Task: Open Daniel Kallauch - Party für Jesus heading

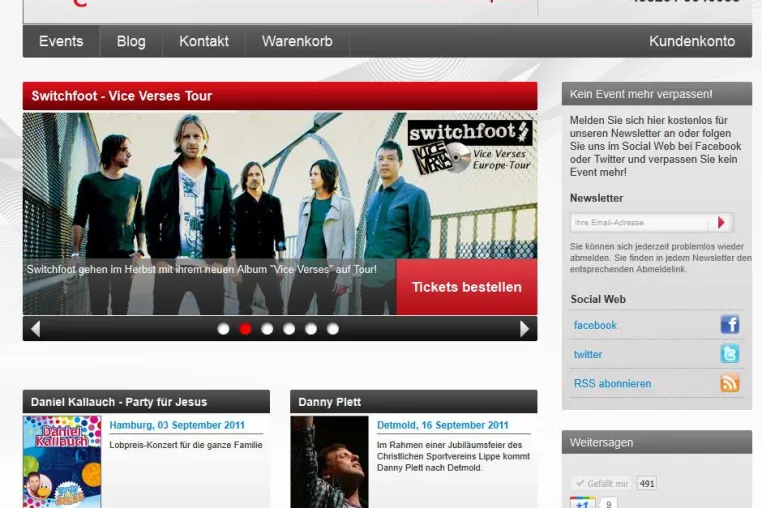Action: pyautogui.click(x=119, y=402)
